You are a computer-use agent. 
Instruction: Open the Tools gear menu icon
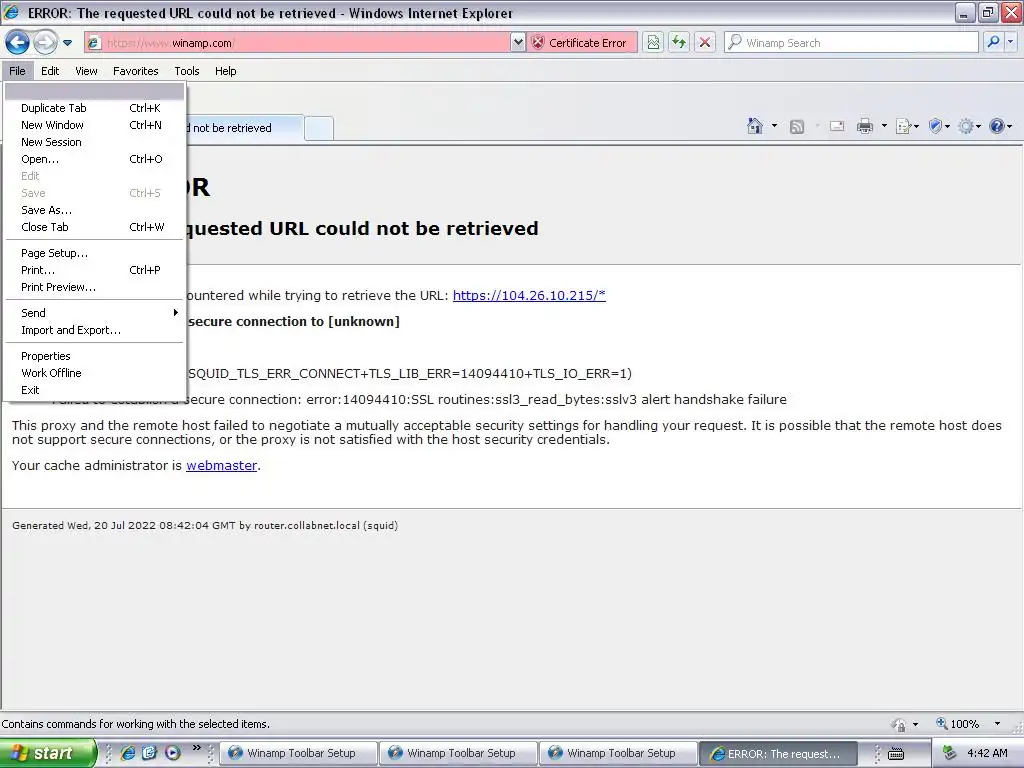pos(969,126)
